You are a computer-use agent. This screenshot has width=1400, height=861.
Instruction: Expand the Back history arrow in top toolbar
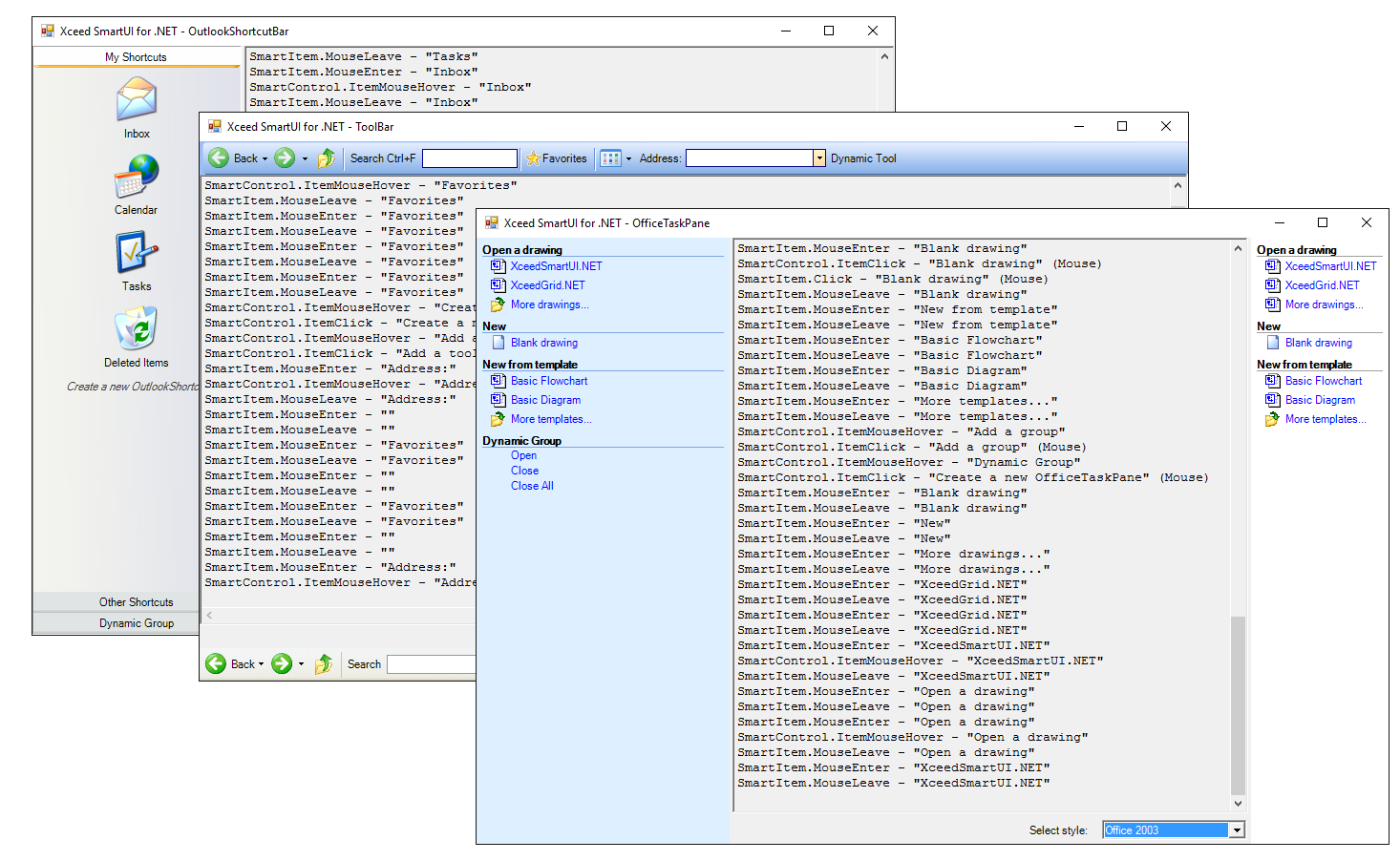click(265, 159)
